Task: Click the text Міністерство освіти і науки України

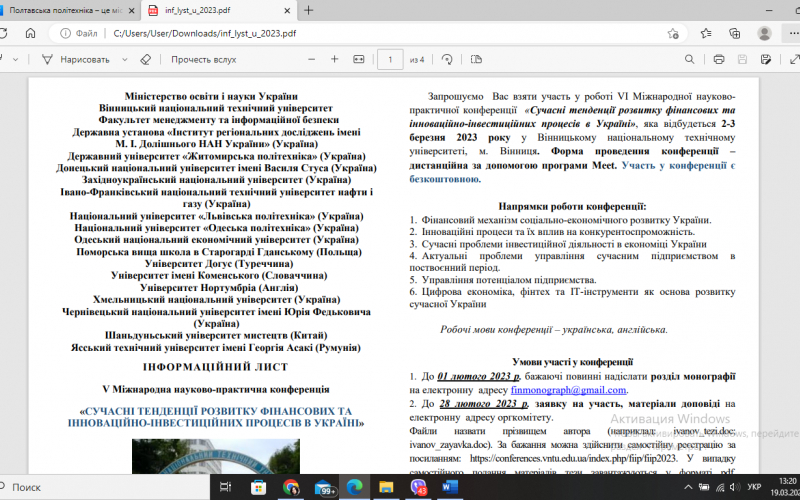Action: pos(211,96)
